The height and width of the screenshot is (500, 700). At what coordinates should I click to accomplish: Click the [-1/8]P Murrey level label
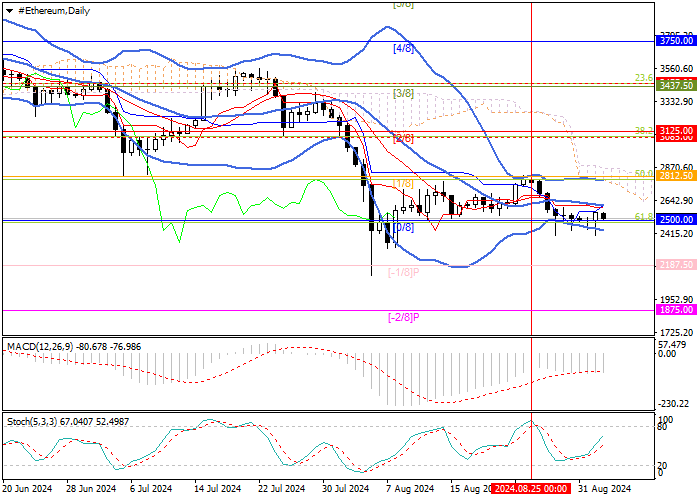[404, 272]
